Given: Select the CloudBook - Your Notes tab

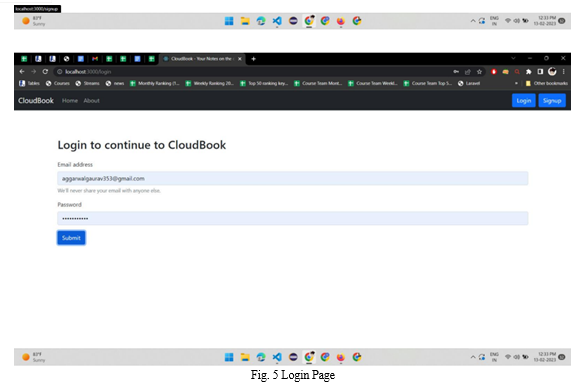Looking at the screenshot, I should click(x=202, y=59).
